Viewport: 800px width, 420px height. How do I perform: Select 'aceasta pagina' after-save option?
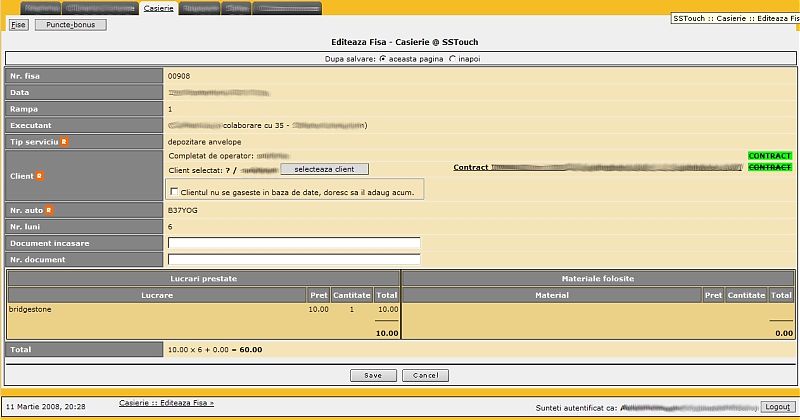383,59
